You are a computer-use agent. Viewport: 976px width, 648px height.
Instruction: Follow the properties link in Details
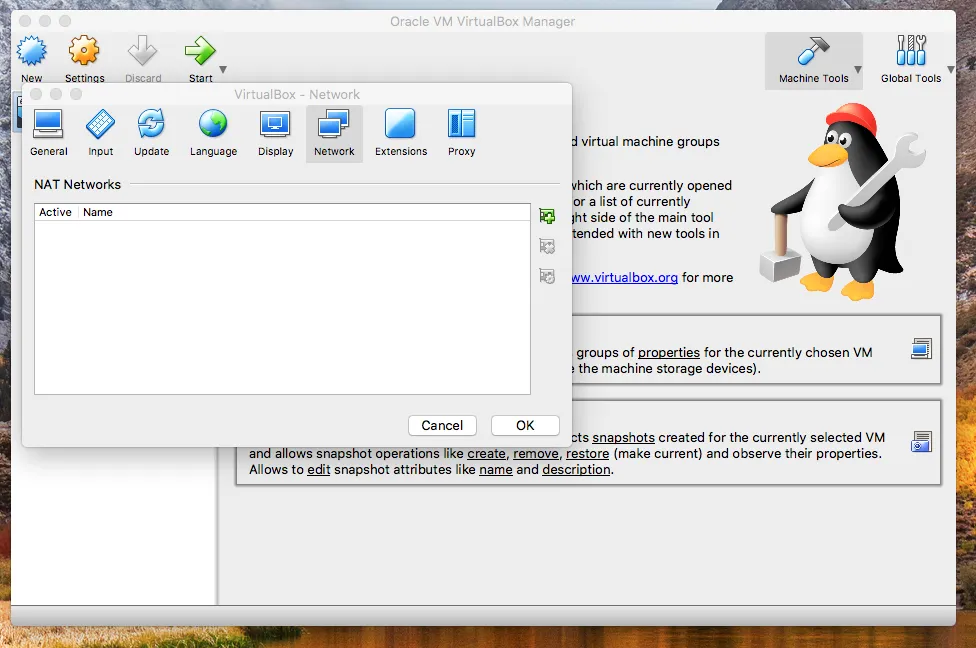tap(669, 352)
